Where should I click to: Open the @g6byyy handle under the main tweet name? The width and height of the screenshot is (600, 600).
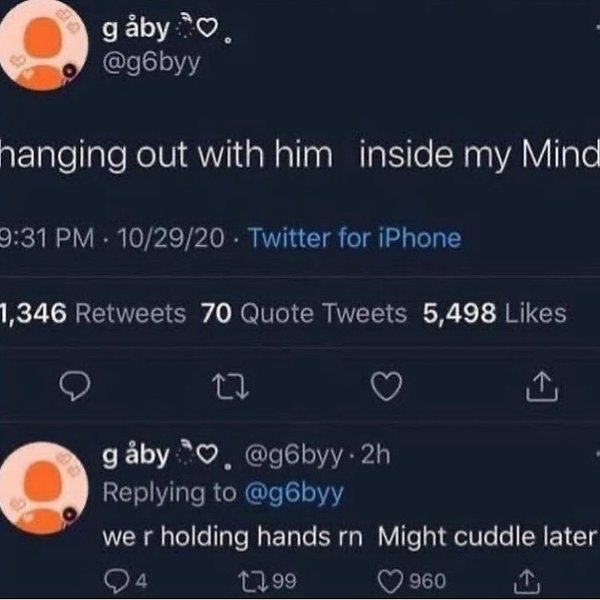click(x=151, y=63)
